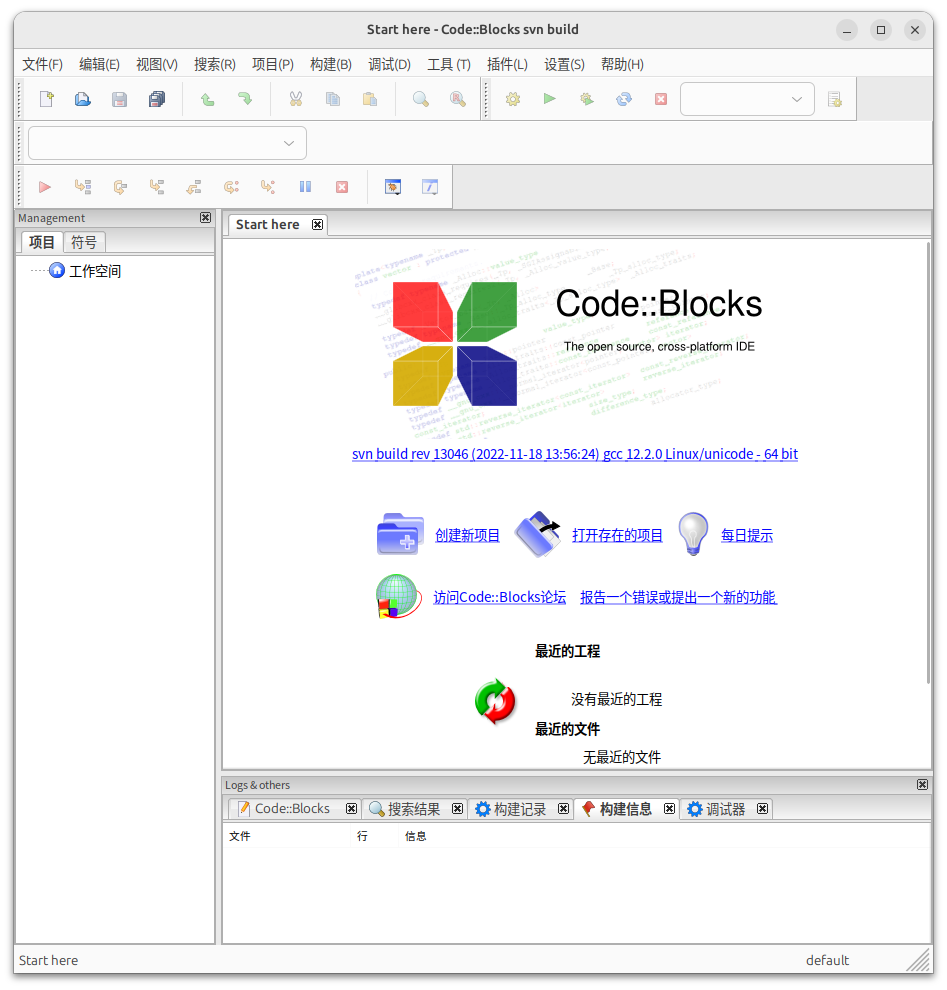Click the Step into instruction icon
Image resolution: width=947 pixels, height=990 pixels.
coord(268,187)
